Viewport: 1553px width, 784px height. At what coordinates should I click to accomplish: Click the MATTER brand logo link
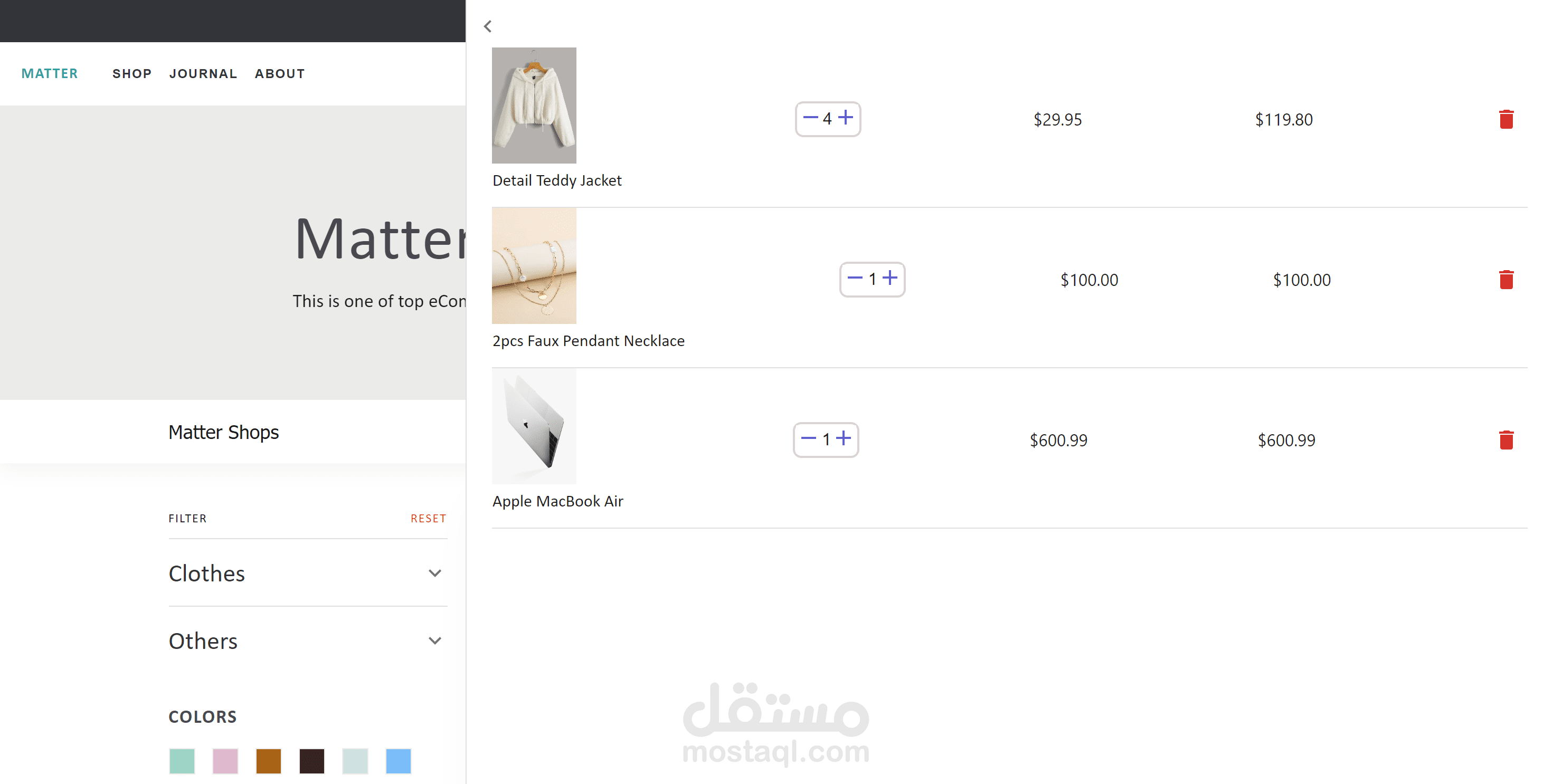coord(50,73)
